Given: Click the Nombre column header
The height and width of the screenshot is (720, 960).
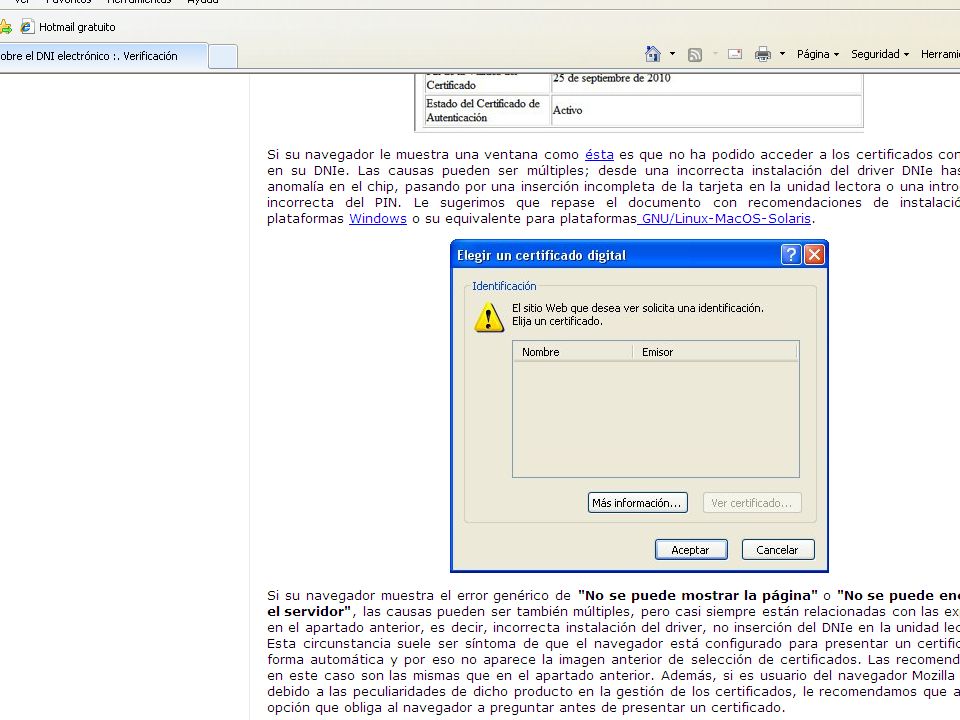Looking at the screenshot, I should (x=572, y=352).
